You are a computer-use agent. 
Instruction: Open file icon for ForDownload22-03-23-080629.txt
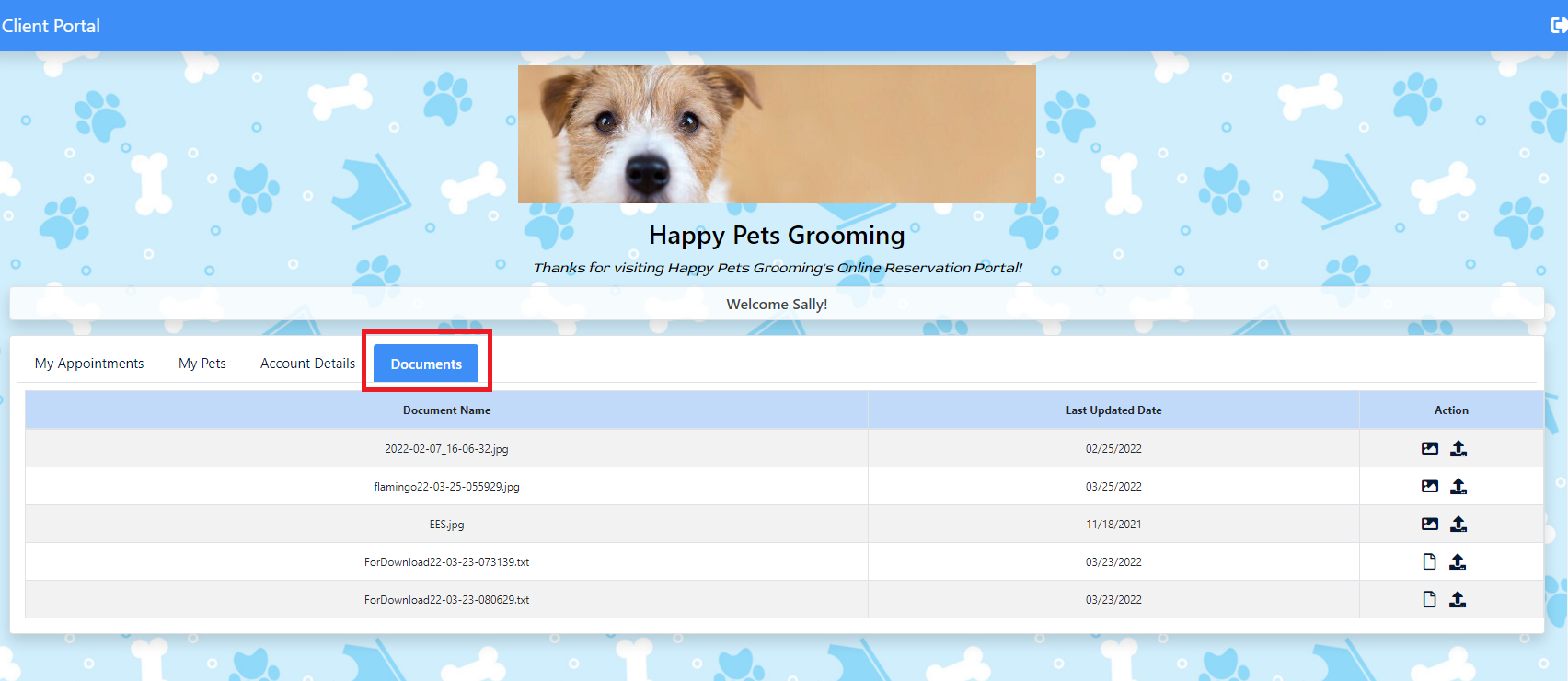[x=1429, y=599]
